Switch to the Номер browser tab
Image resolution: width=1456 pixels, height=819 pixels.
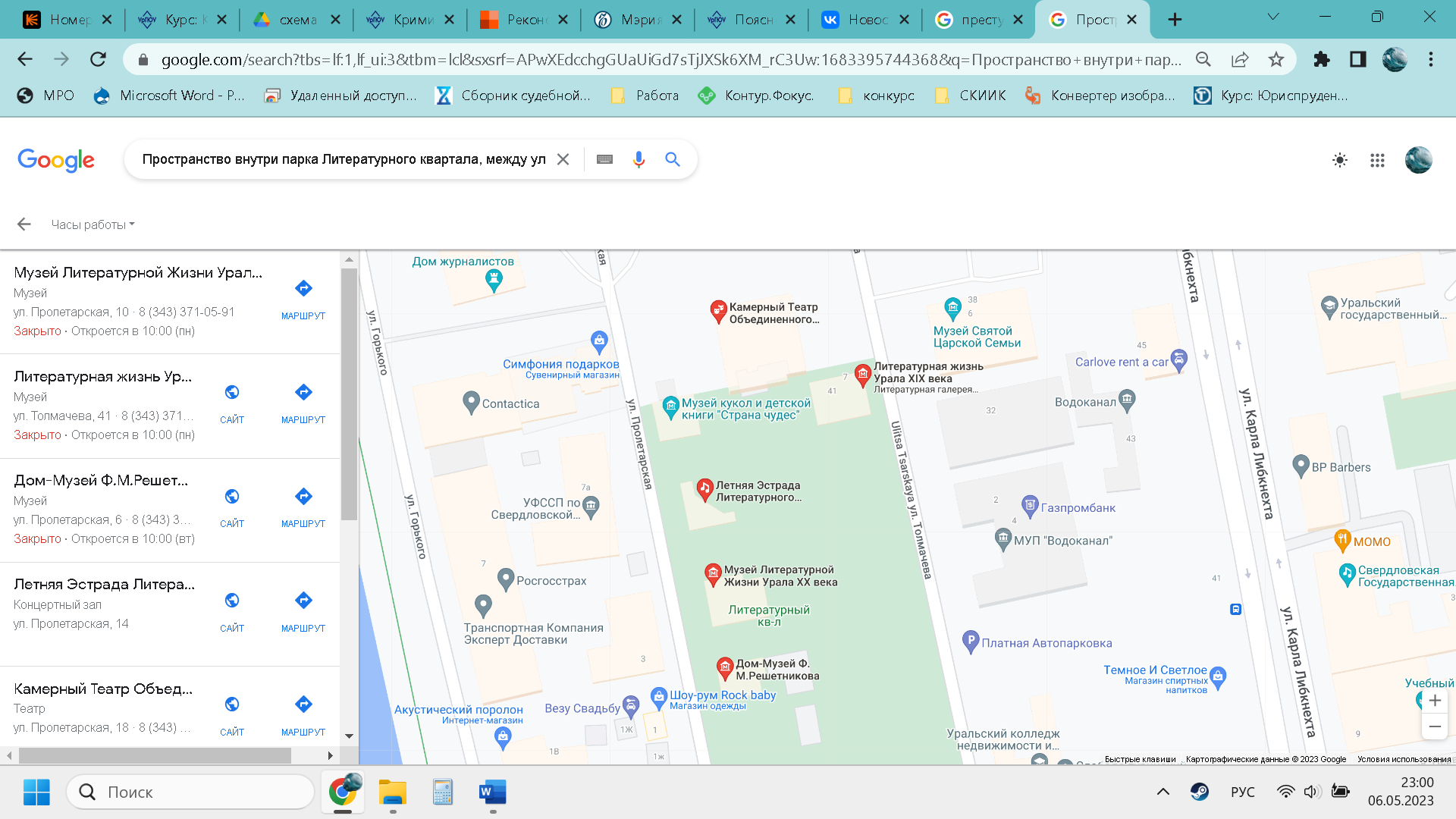tap(68, 20)
